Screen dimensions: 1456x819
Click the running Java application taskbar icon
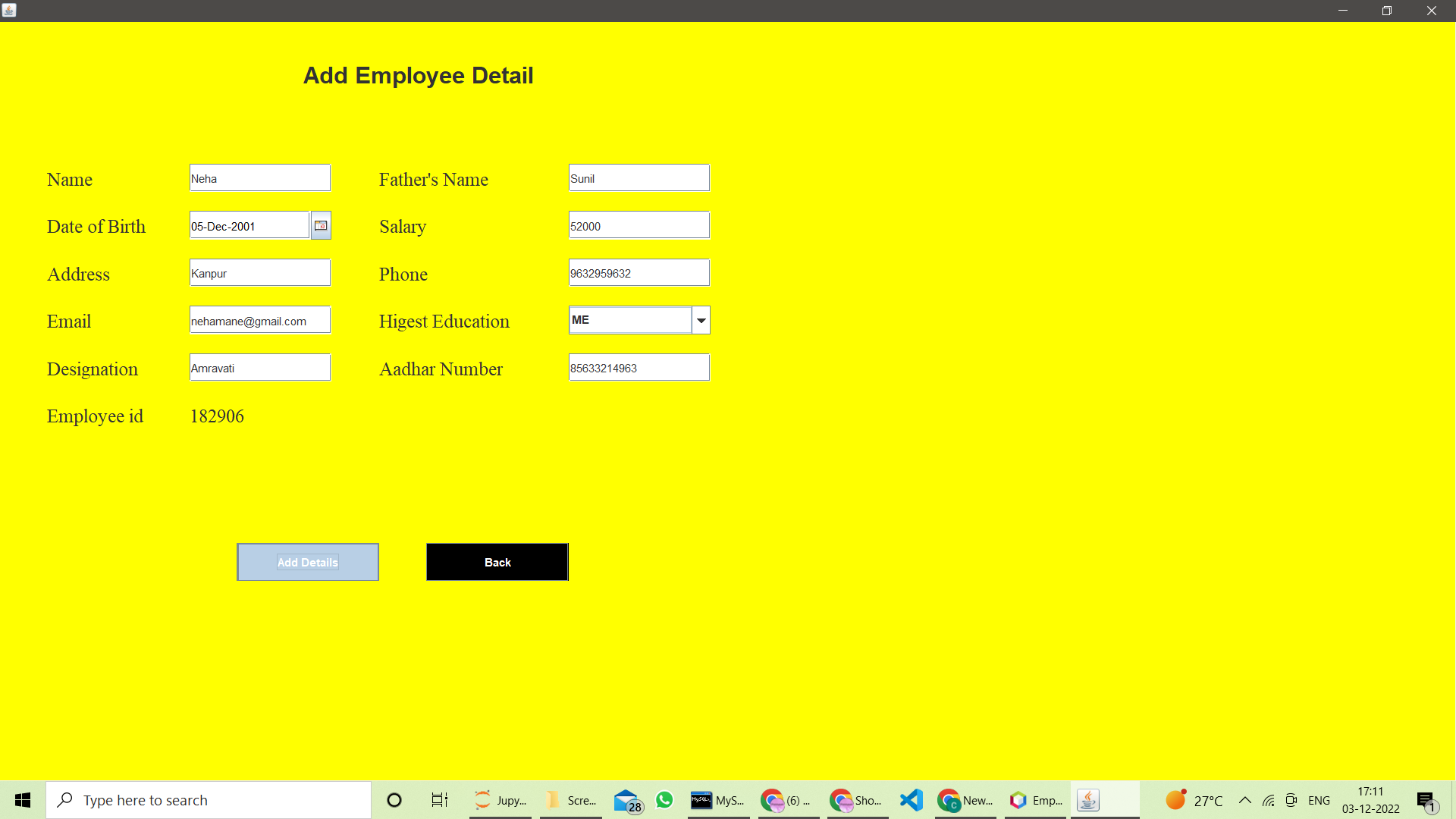tap(1087, 799)
